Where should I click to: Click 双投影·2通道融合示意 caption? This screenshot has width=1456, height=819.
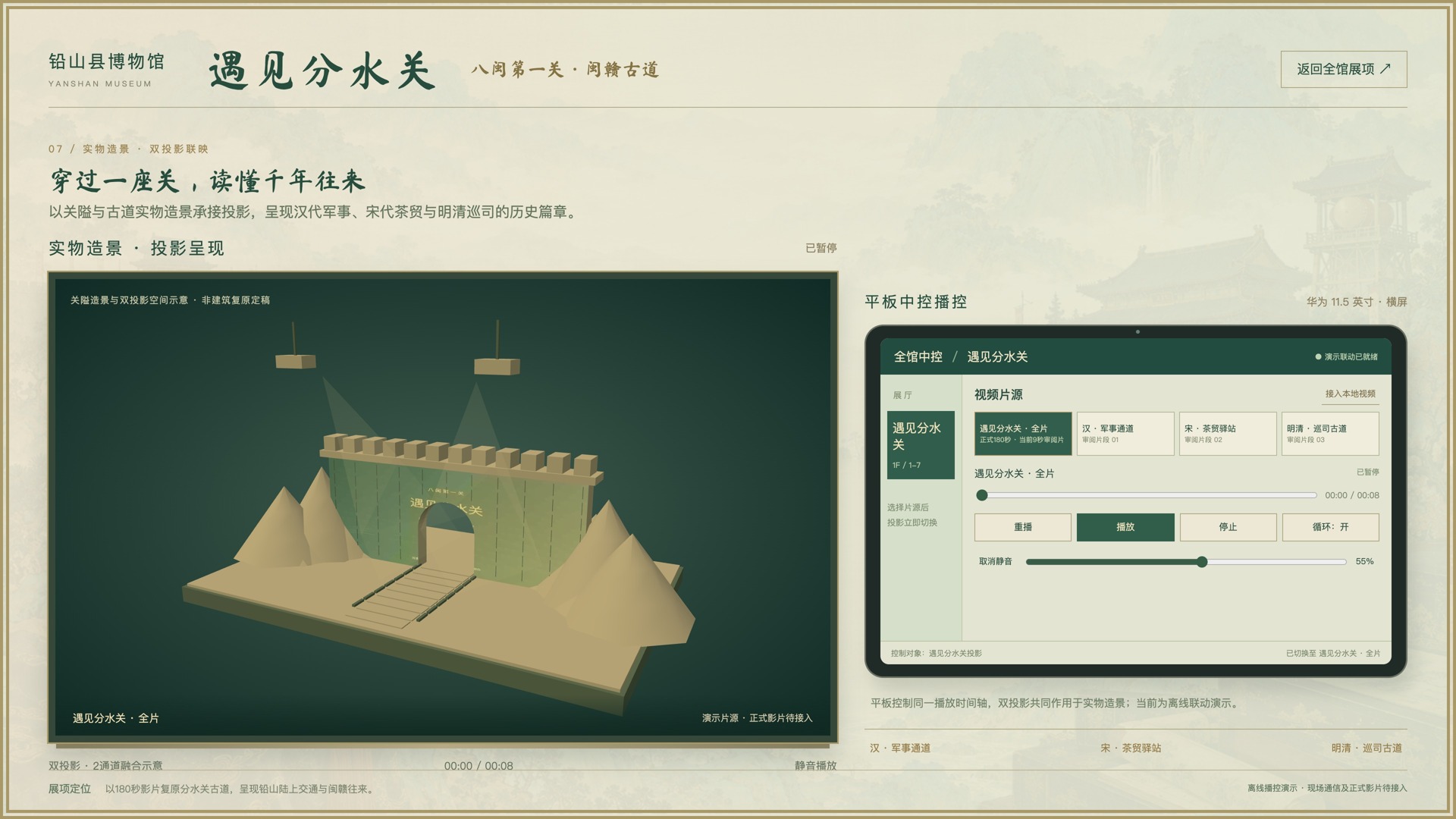[105, 766]
